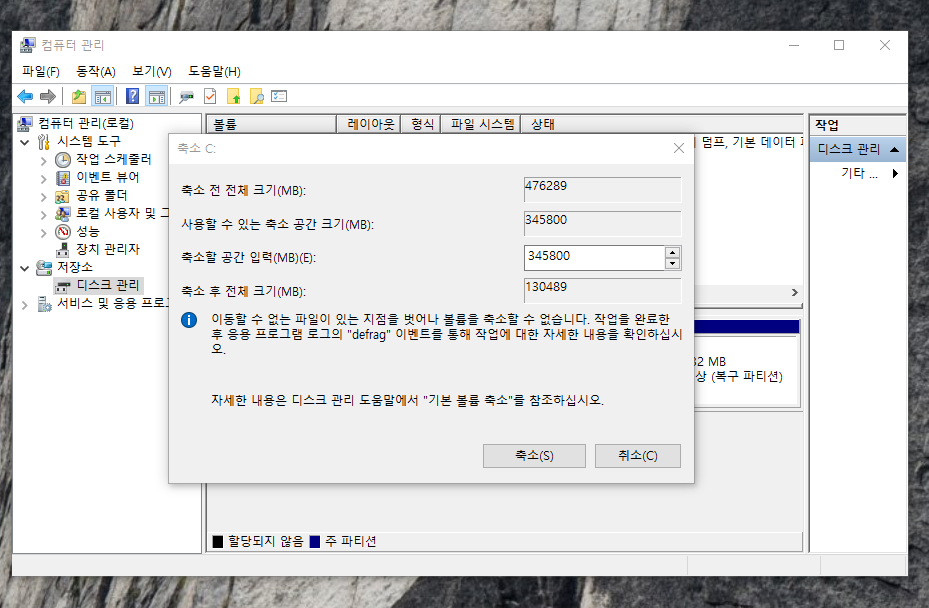This screenshot has width=929, height=608.
Task: Select 작업 스케줄러 in the tree
Action: [114, 159]
